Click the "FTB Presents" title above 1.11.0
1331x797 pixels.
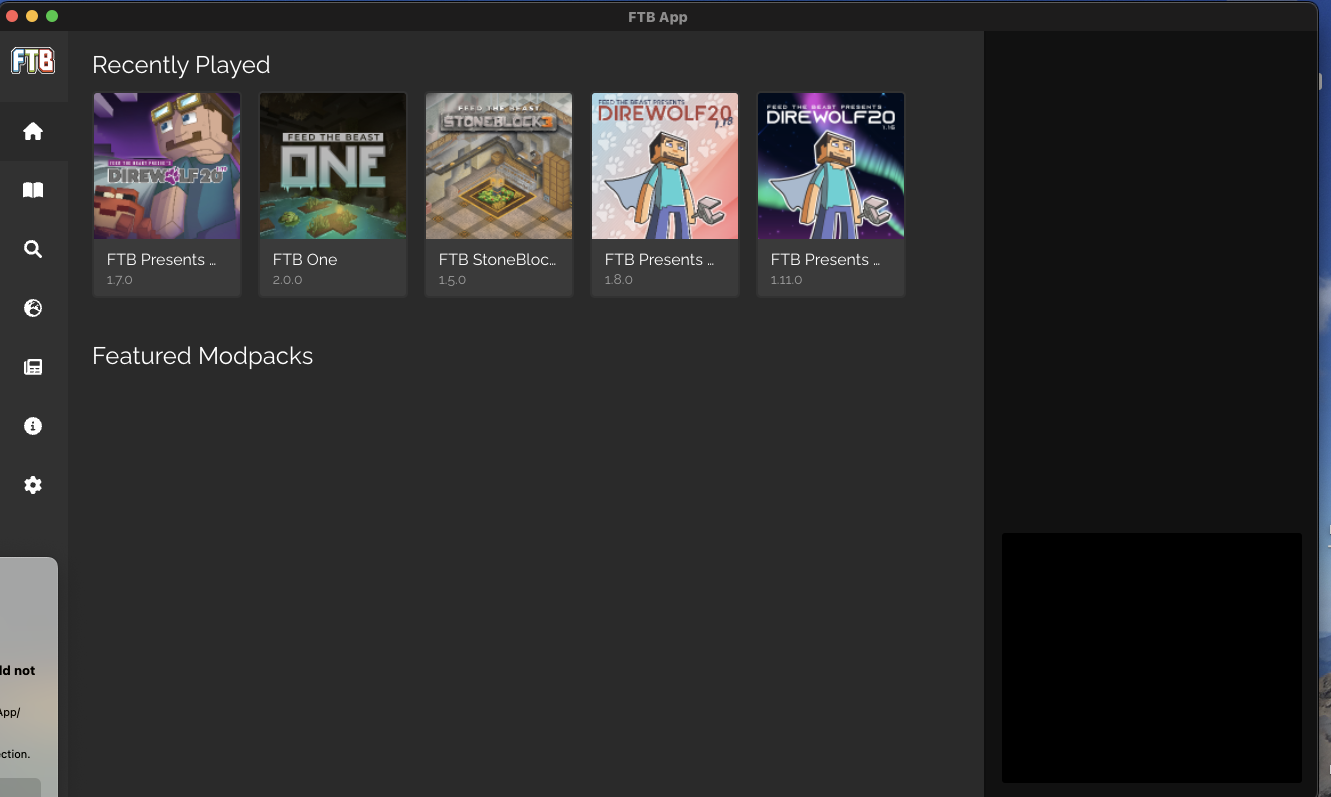click(825, 259)
